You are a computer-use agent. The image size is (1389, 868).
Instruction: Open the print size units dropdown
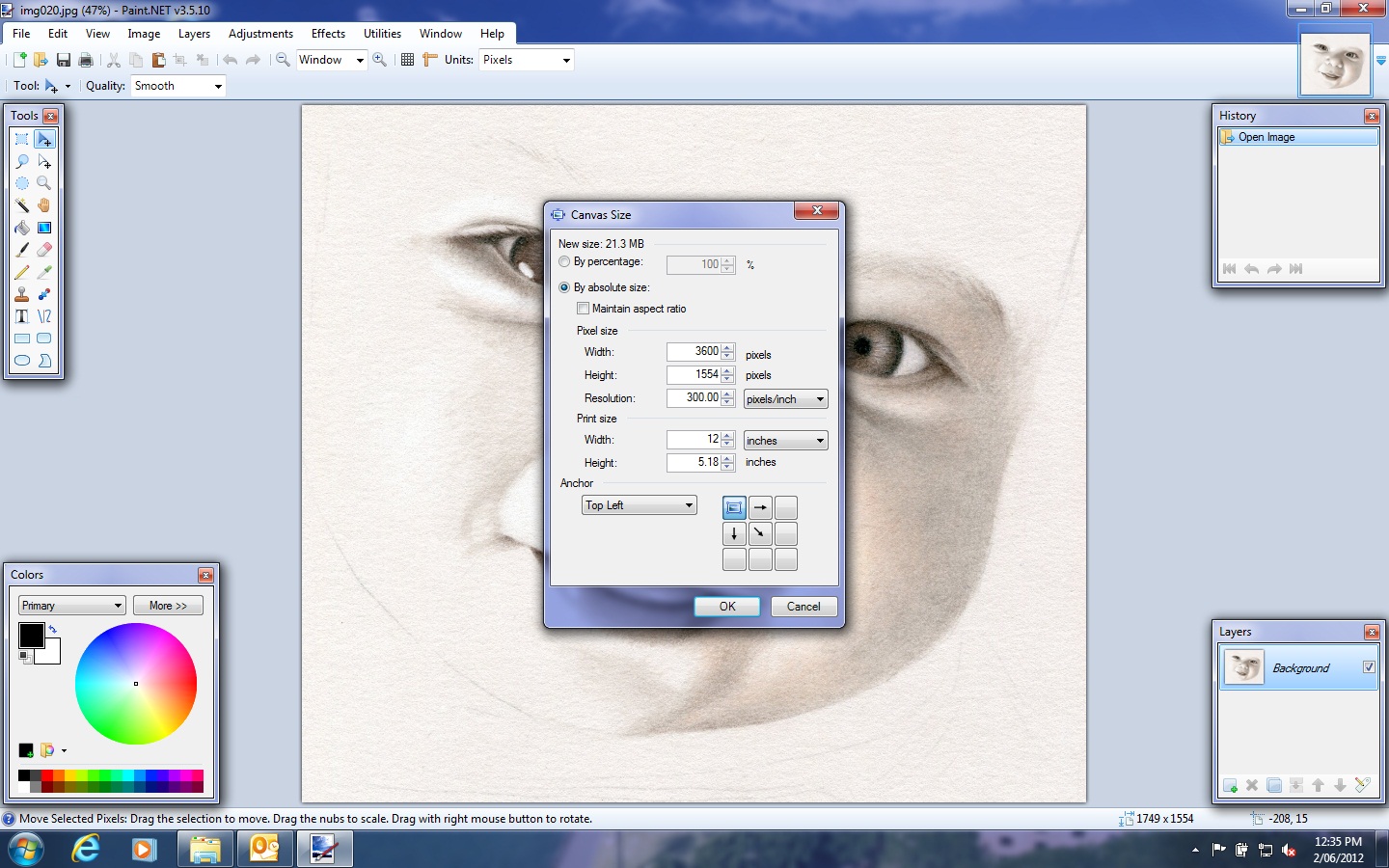(x=785, y=441)
